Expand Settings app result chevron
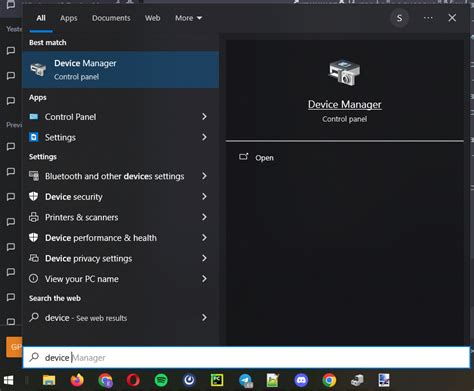The image size is (474, 391). (x=204, y=137)
